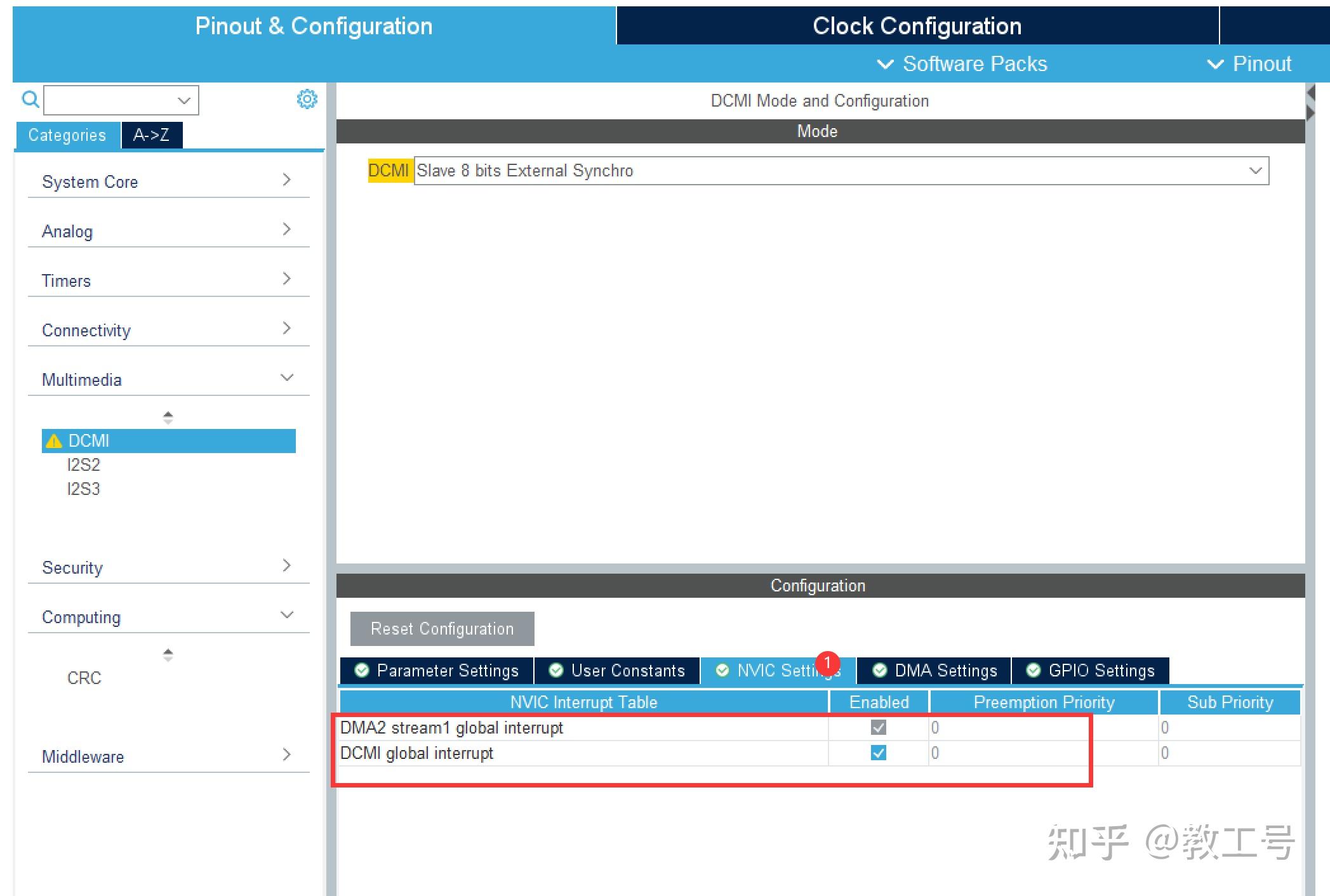Click the green check icon on GPIO Settings
The image size is (1330, 896).
tap(1032, 670)
